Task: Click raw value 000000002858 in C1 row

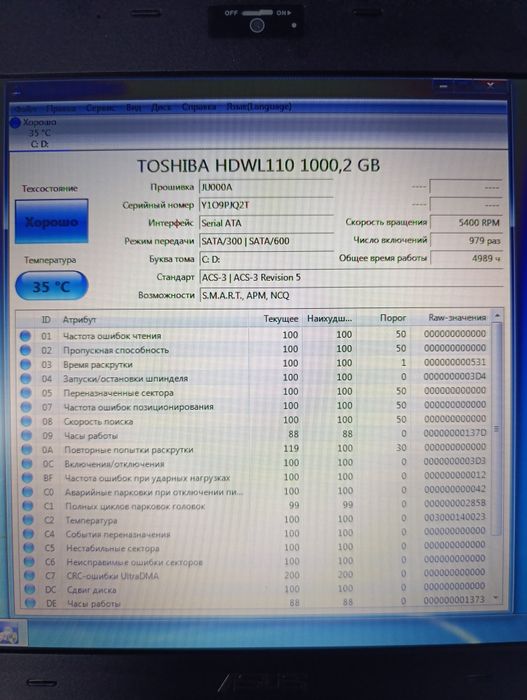Action: 455,503
